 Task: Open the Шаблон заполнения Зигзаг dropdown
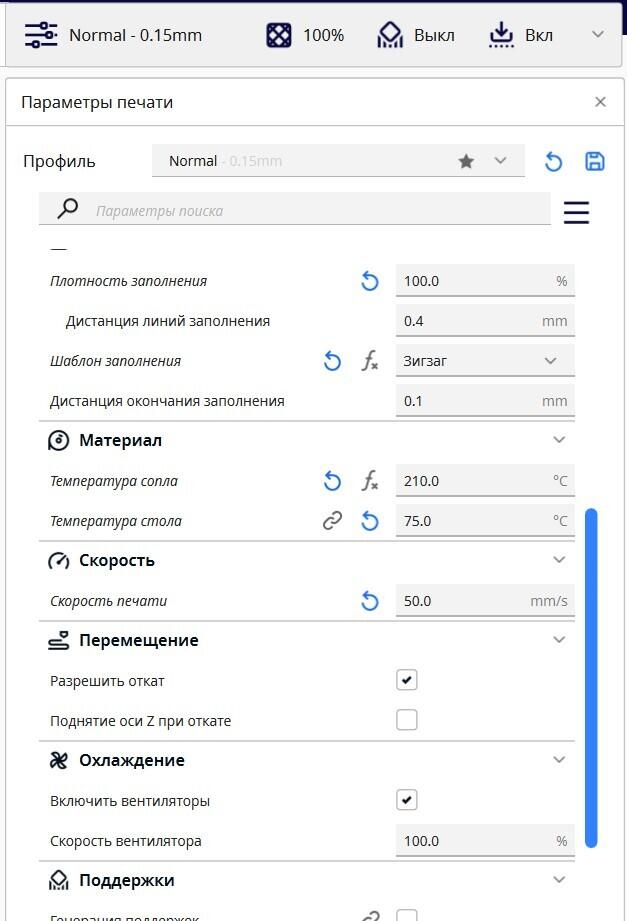[485, 361]
